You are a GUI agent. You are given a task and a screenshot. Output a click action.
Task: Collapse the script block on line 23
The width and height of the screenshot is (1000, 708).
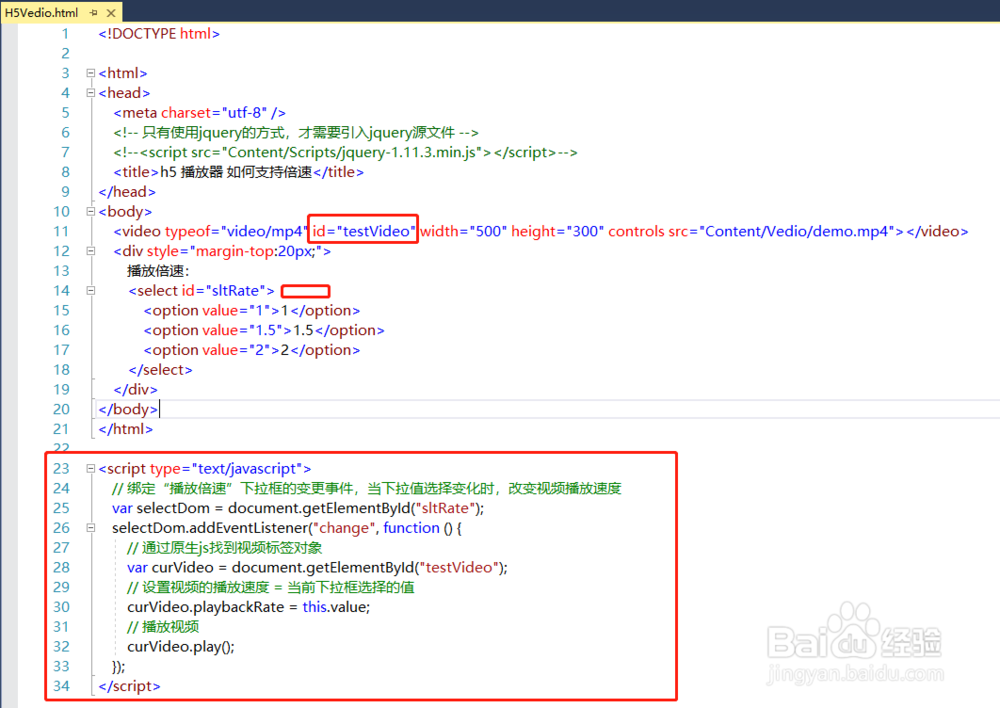coord(91,469)
